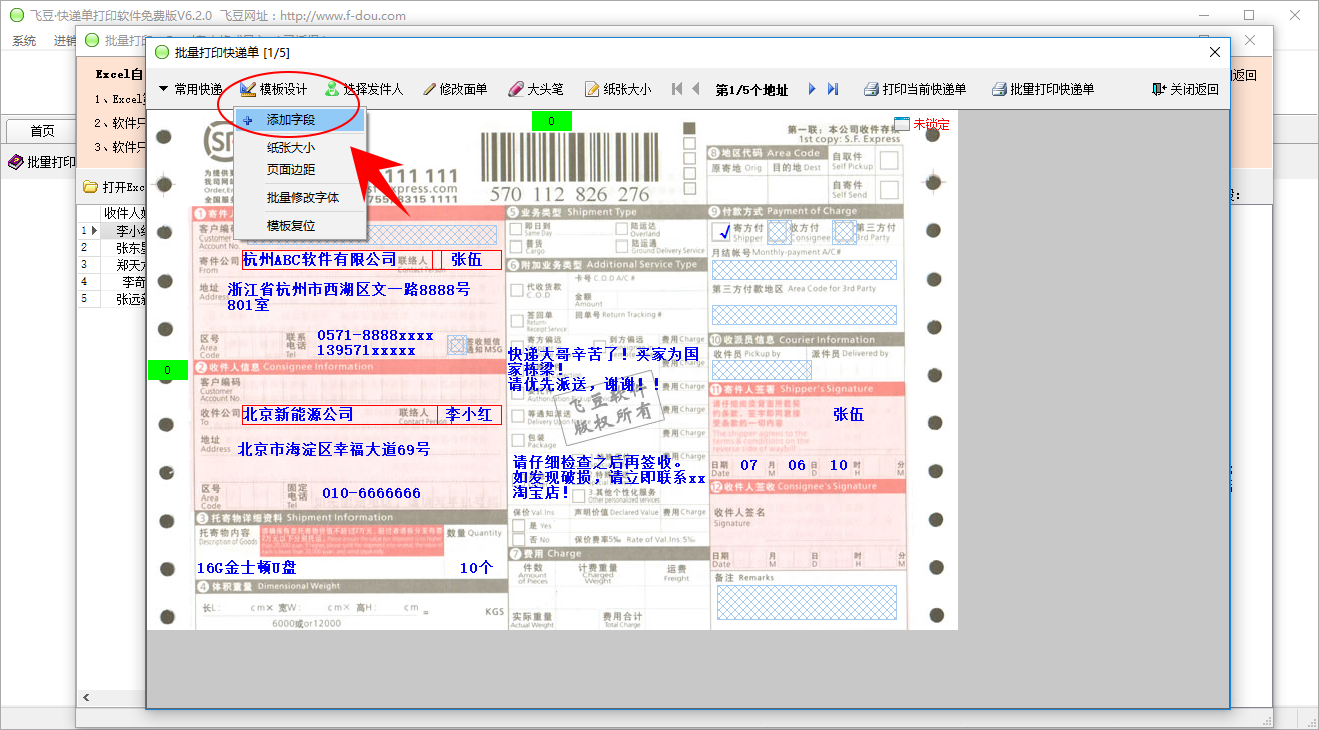
Task: Choose 批量修改字体 menu entry
Action: (300, 198)
